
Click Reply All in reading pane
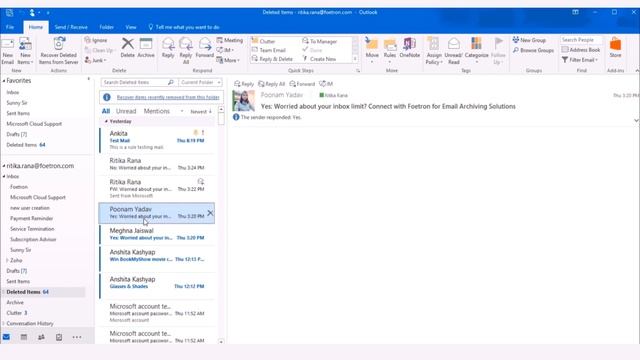(x=271, y=84)
